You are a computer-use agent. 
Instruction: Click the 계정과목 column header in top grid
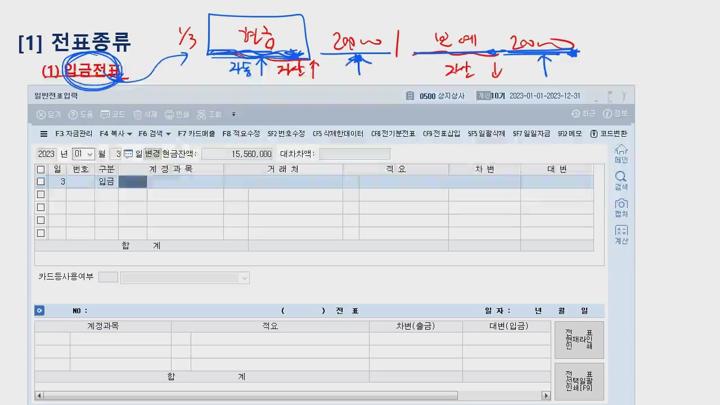click(x=171, y=169)
